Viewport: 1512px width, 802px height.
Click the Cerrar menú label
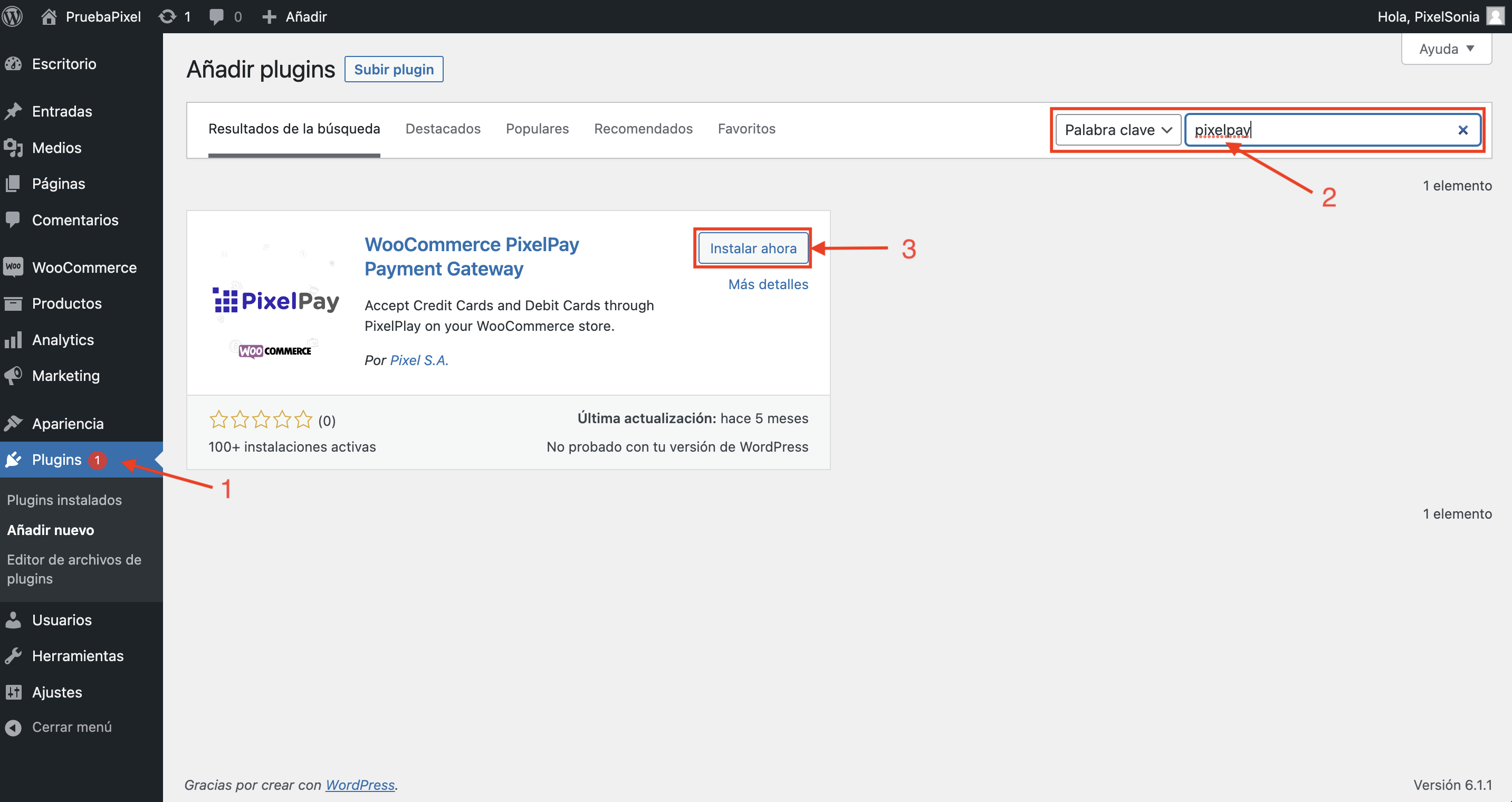[72, 727]
